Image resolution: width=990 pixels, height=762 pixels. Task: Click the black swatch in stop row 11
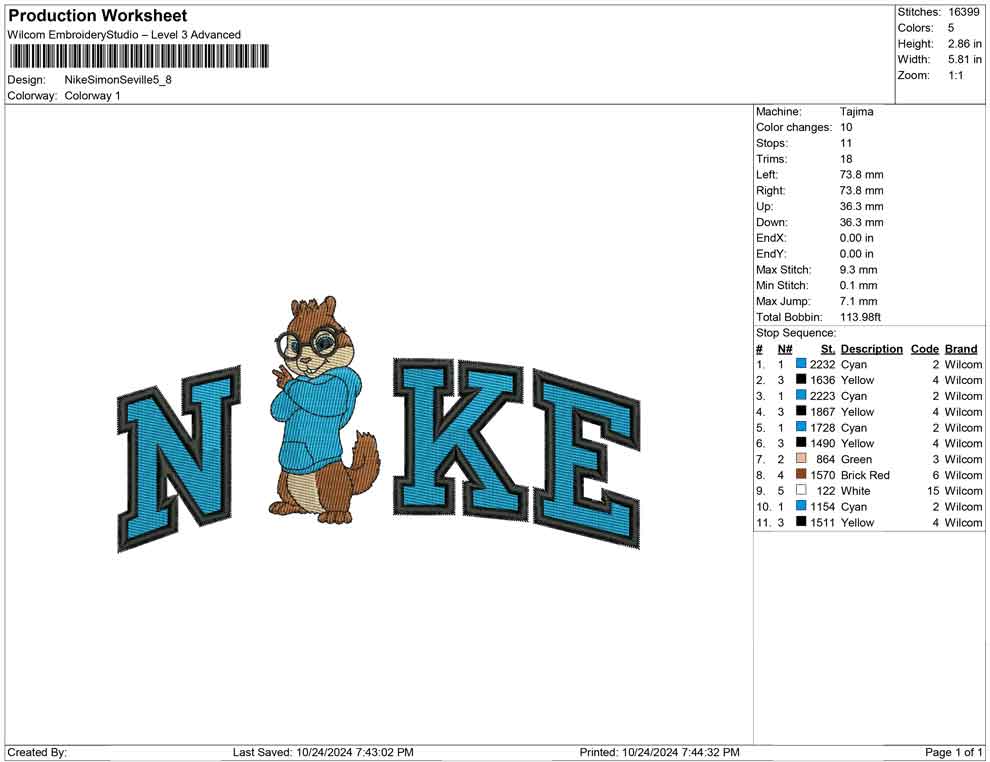tap(801, 521)
